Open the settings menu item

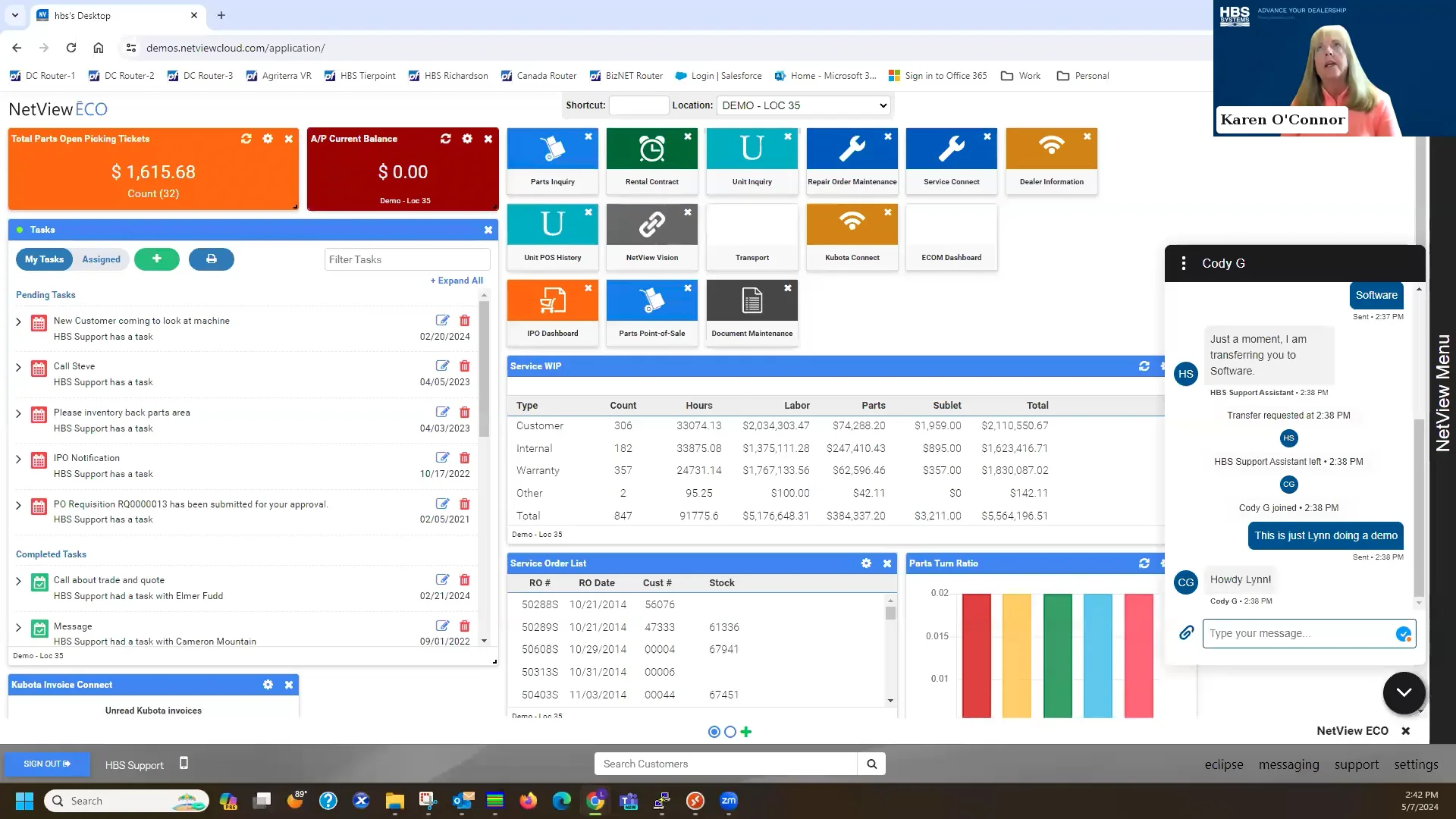click(x=1416, y=764)
